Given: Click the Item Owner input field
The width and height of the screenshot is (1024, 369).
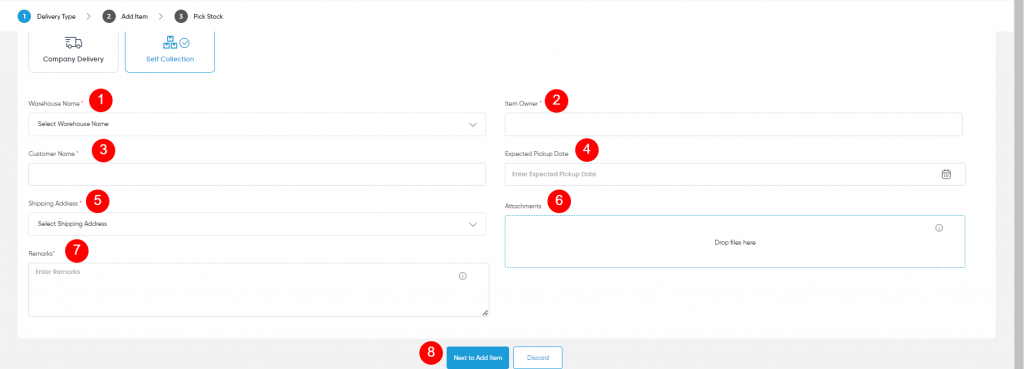Looking at the screenshot, I should (x=733, y=124).
